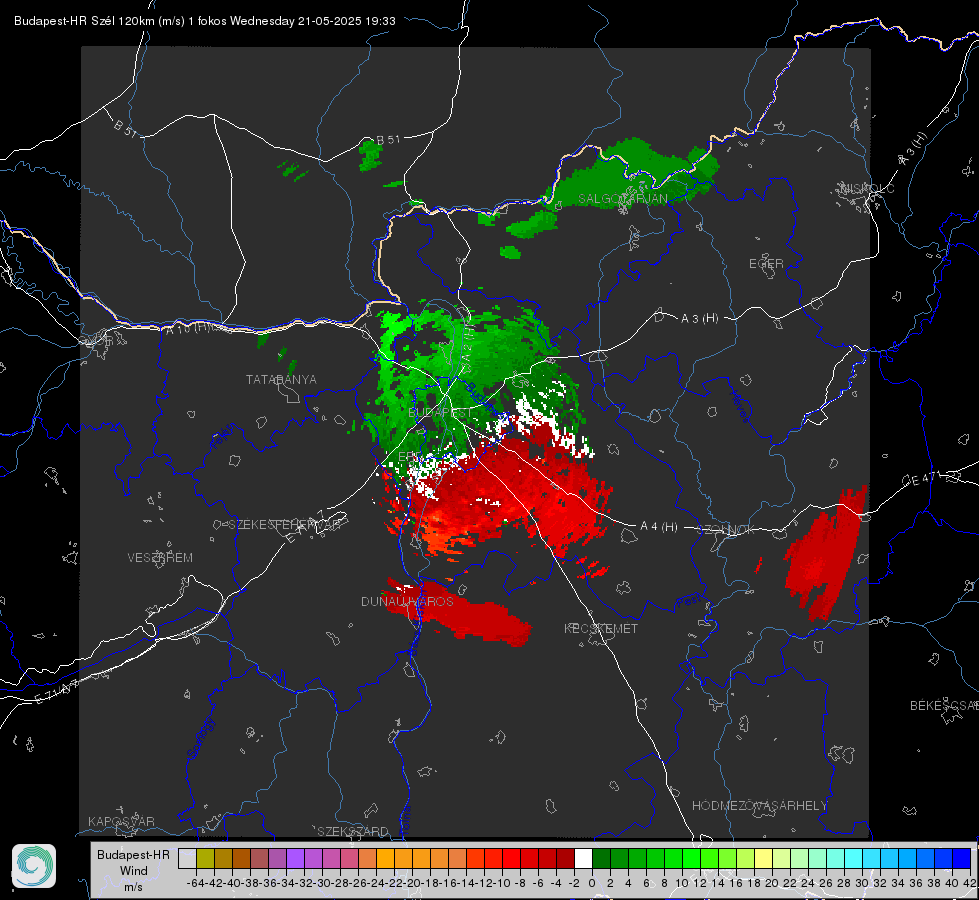Click the -64 value on legend scale
Viewport: 979px width, 900px height.
[x=196, y=883]
